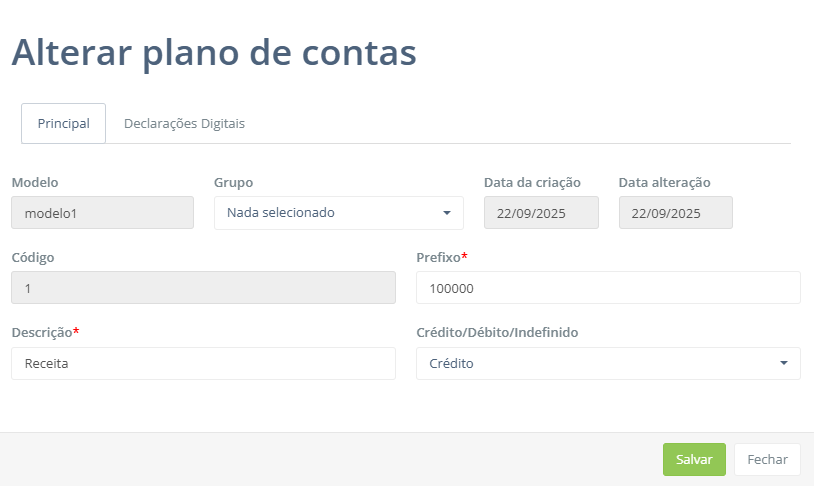Click the Grupo field label
Image resolution: width=814 pixels, height=486 pixels.
click(x=233, y=183)
